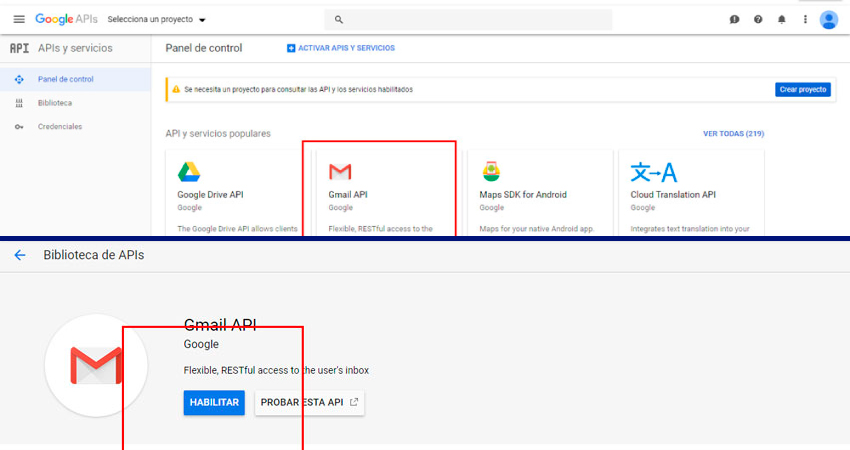Click the Google APIs logo
The height and width of the screenshot is (450, 850).
[66, 20]
